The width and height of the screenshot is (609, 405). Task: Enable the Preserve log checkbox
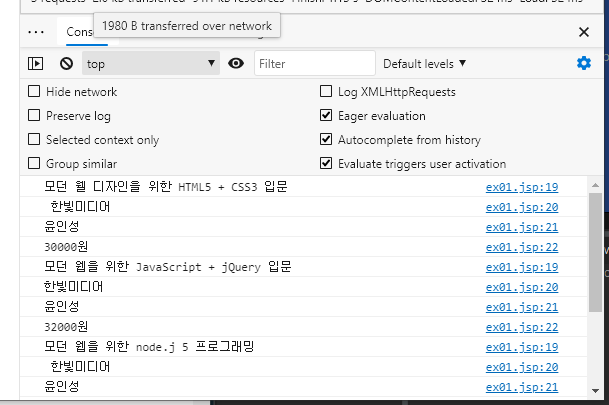click(x=34, y=115)
